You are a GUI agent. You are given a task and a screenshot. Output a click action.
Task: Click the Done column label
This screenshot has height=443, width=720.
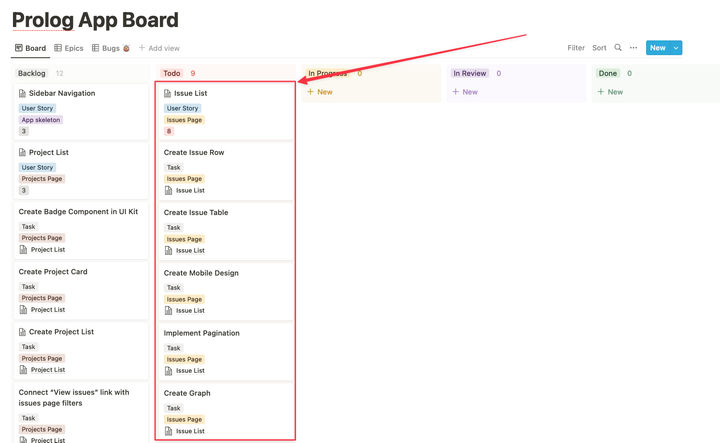[x=608, y=73]
